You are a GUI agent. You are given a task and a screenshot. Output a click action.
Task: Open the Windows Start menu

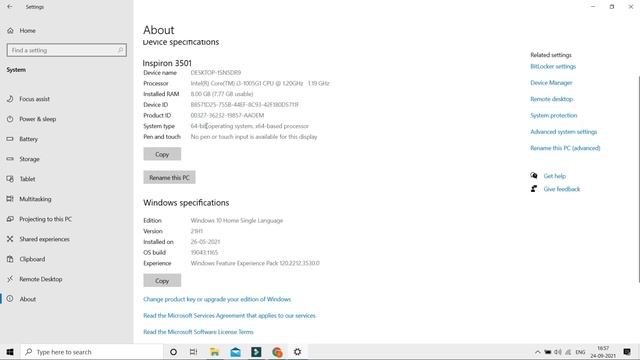[10, 352]
